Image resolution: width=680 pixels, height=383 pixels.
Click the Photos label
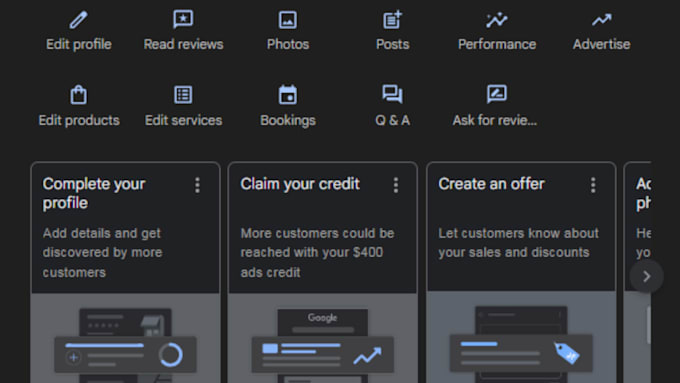click(x=288, y=44)
